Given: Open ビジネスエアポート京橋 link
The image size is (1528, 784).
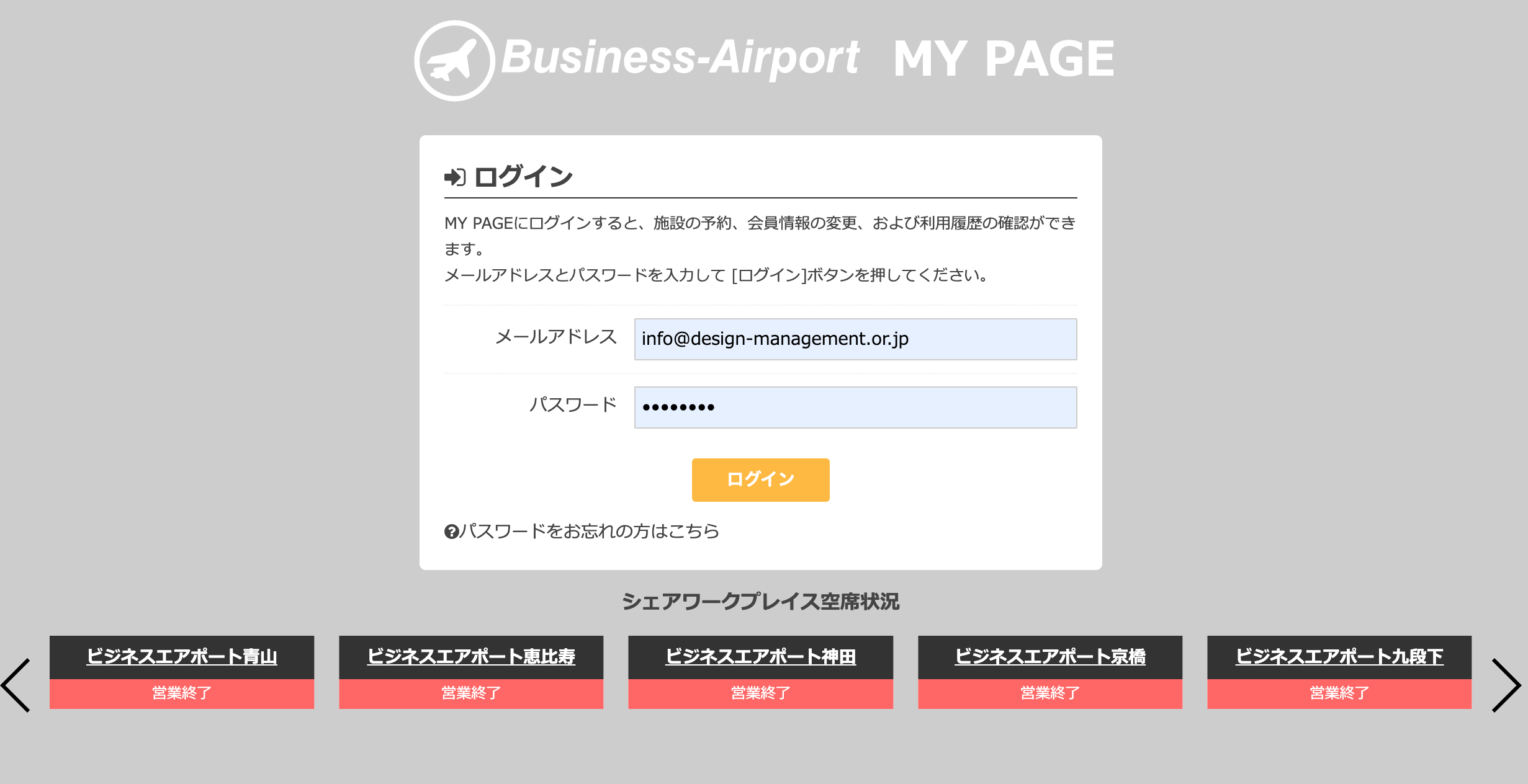Looking at the screenshot, I should (x=1050, y=656).
